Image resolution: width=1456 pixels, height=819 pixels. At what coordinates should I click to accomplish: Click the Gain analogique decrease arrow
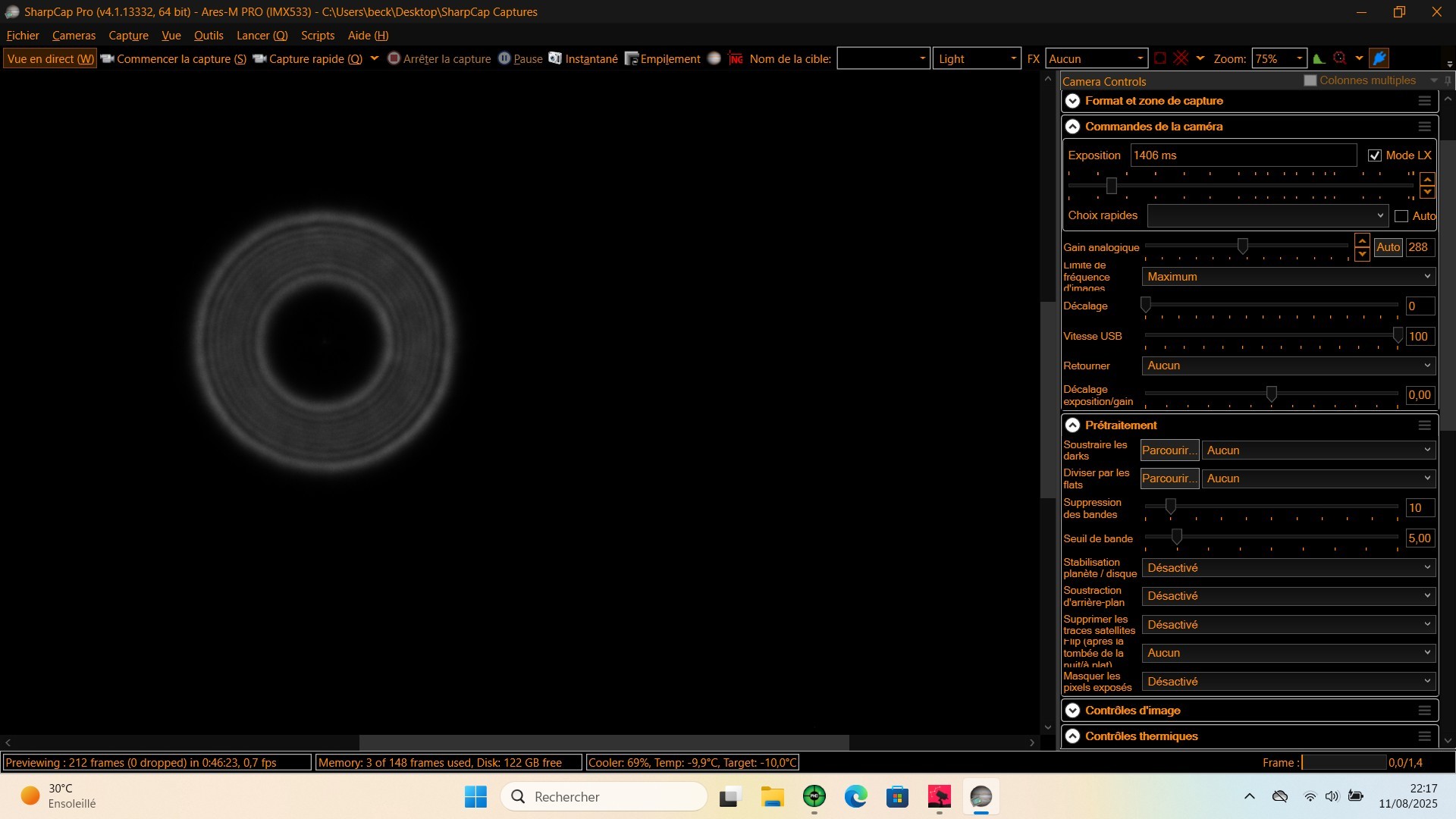(1362, 254)
